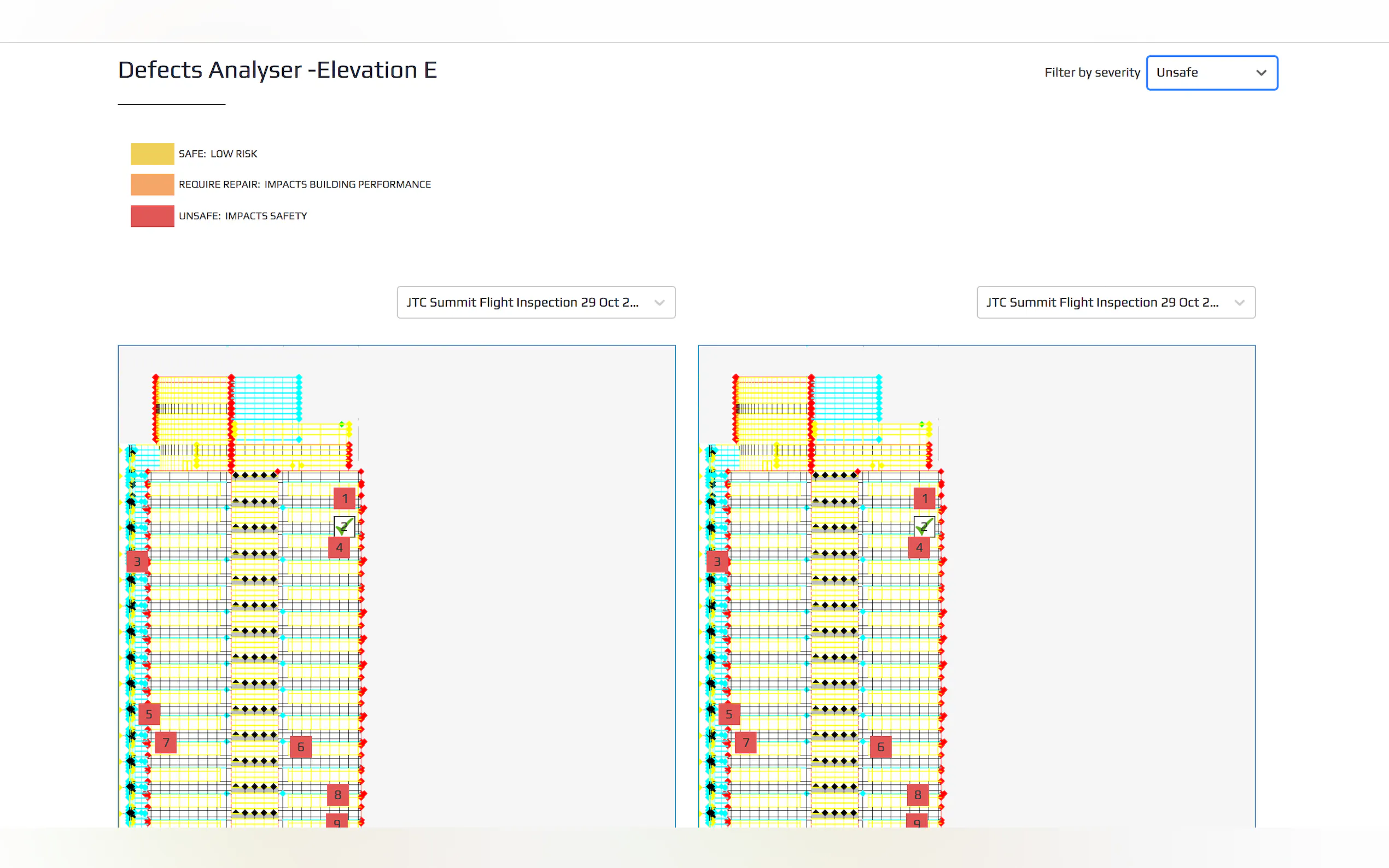Expand right JTC Summit Flight Inspection dropdown
This screenshot has height=868, width=1389.
pyautogui.click(x=1116, y=302)
